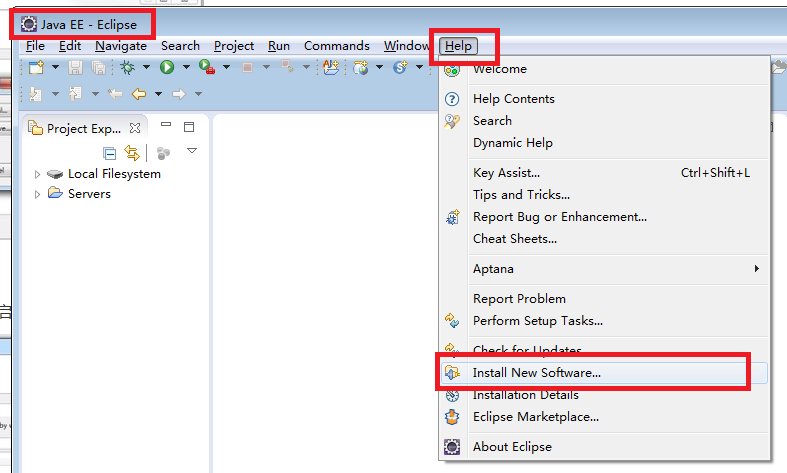The width and height of the screenshot is (787, 473).
Task: Click the Eclipse Marketplace icon
Action: tap(452, 417)
